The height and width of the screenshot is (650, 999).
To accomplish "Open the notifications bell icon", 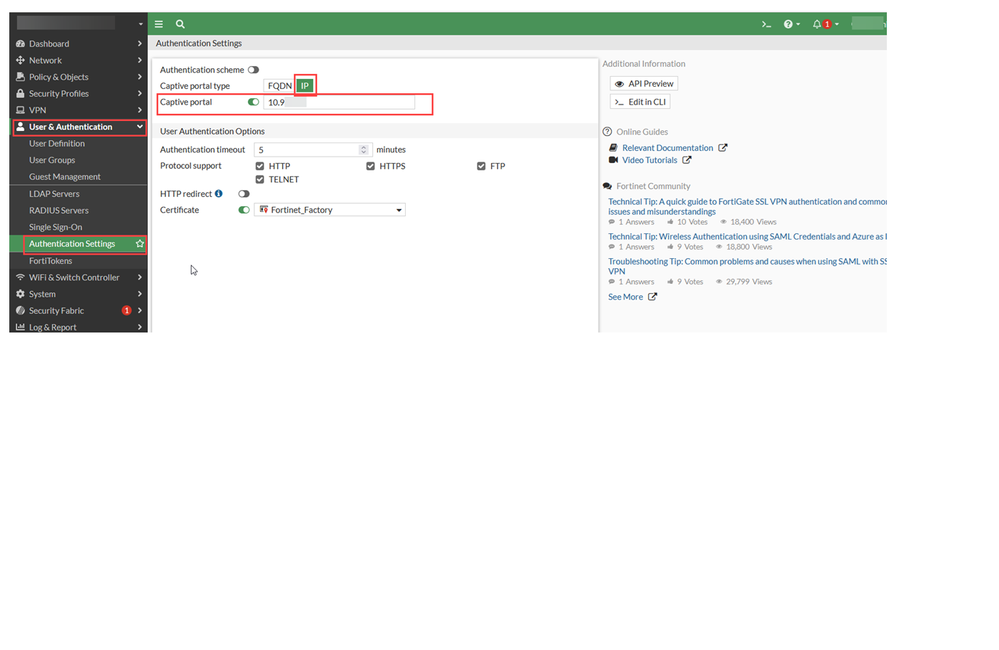I will pos(817,24).
